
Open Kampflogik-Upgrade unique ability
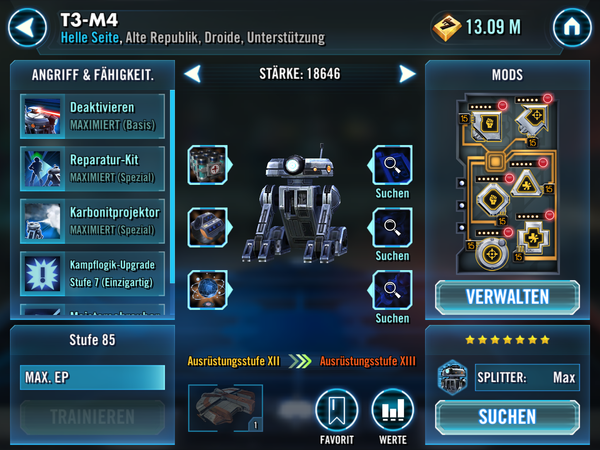(93, 274)
